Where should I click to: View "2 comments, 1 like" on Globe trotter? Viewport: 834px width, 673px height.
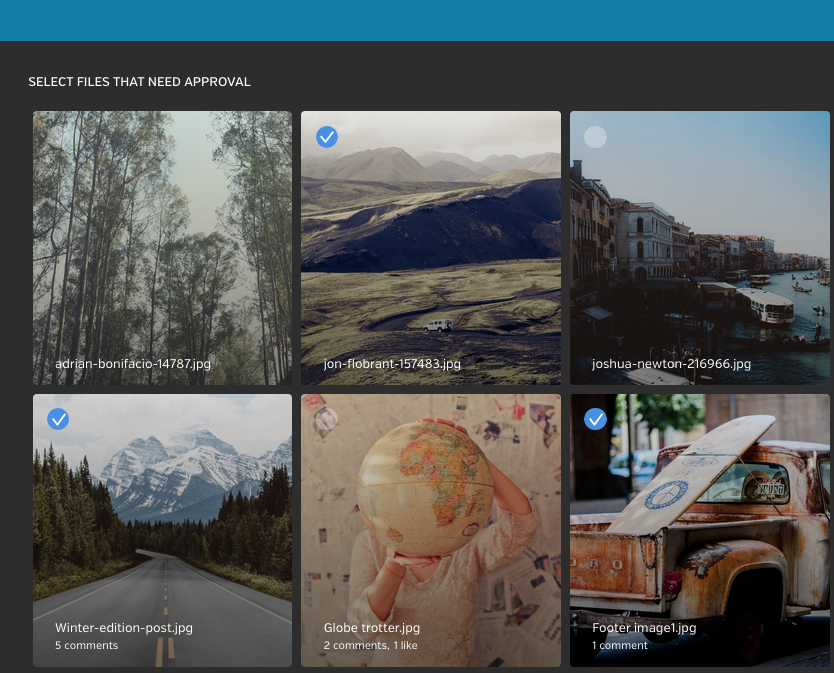(371, 645)
